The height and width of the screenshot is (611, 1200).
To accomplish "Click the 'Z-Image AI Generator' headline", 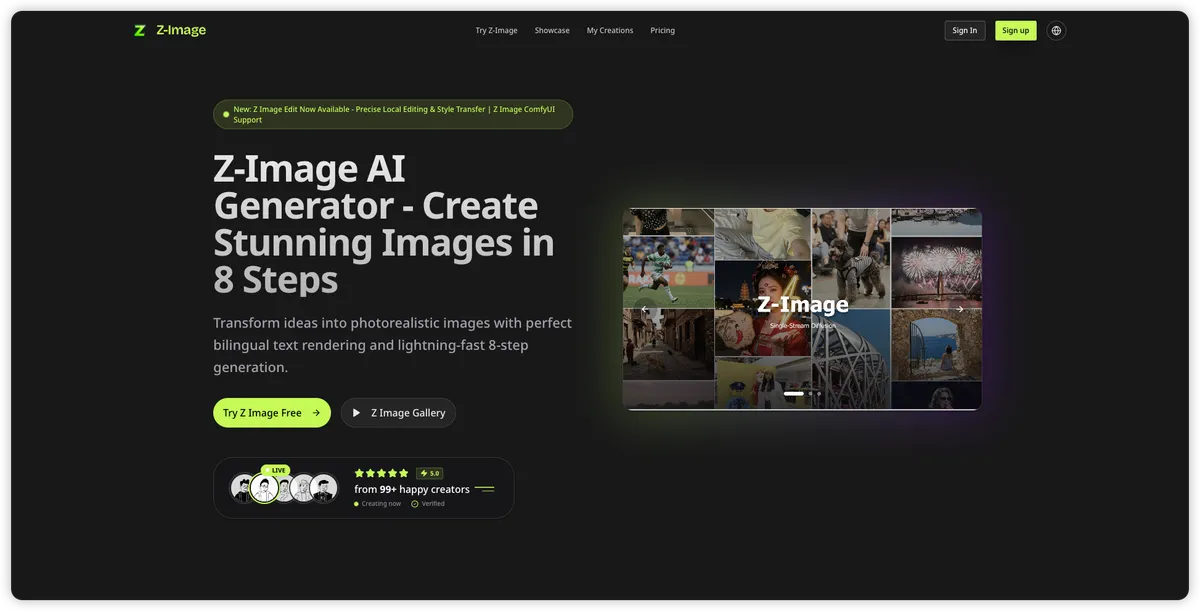I will [384, 225].
